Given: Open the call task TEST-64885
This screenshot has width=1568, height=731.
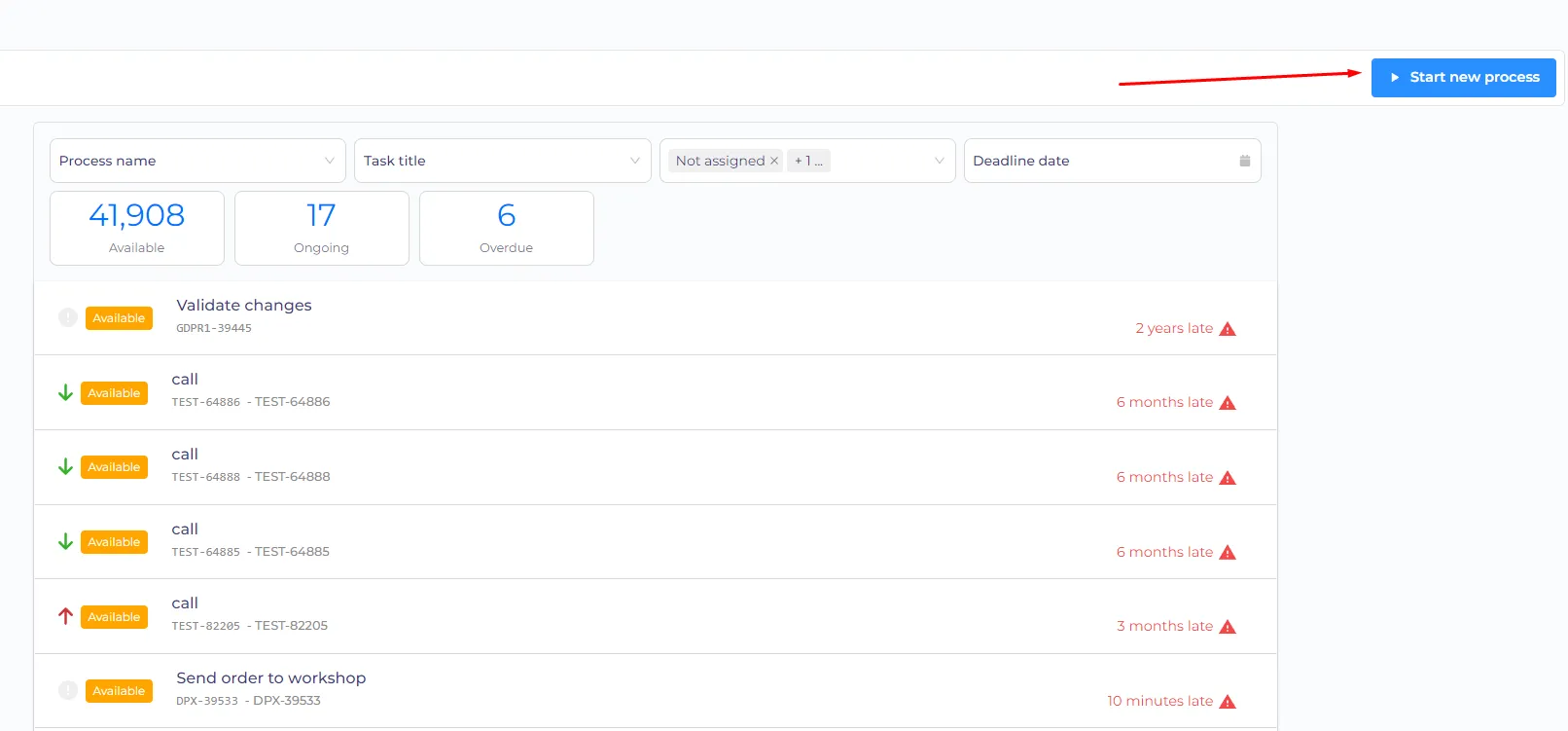Looking at the screenshot, I should [x=655, y=542].
